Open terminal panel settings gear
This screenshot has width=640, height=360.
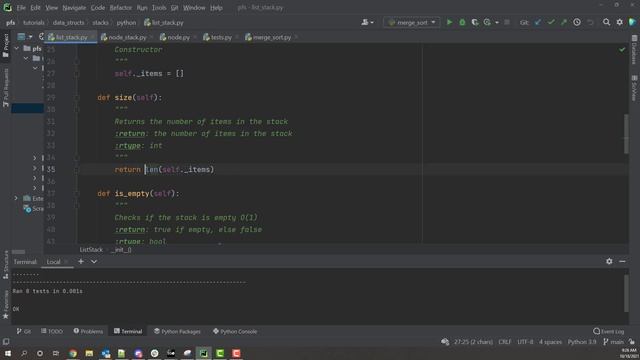pos(609,261)
